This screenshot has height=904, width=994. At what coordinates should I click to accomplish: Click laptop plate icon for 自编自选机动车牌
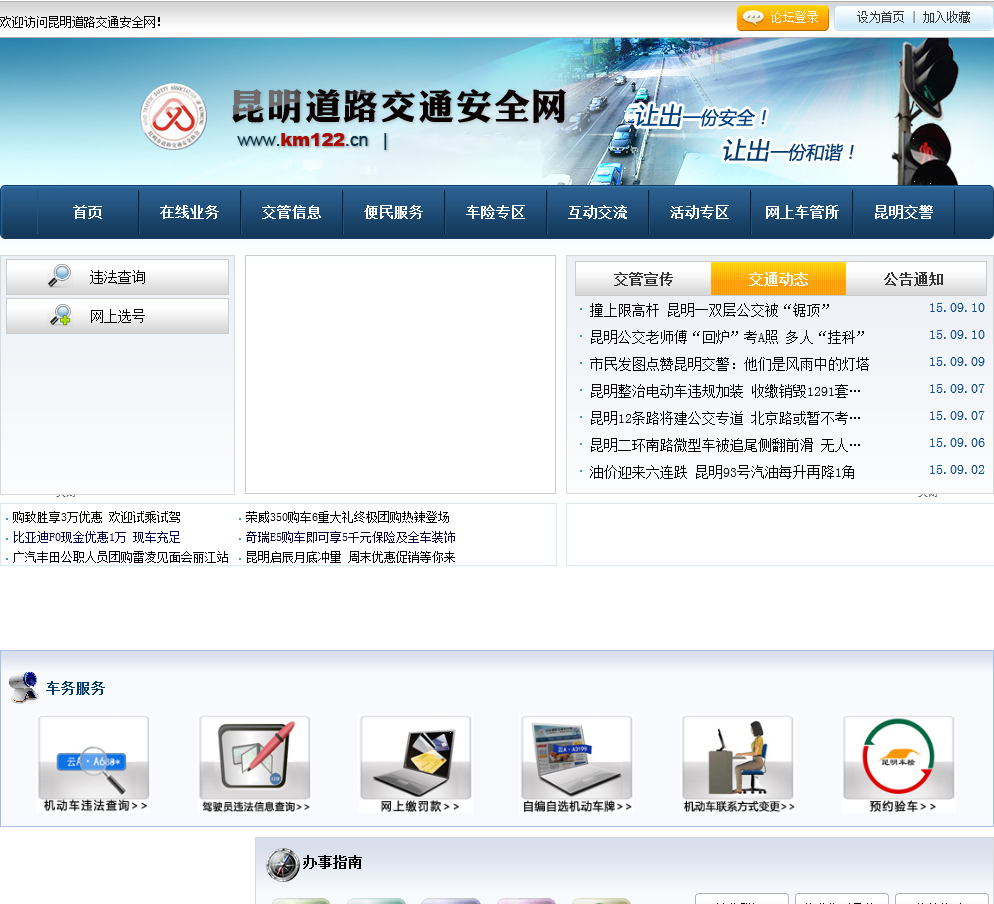(577, 757)
